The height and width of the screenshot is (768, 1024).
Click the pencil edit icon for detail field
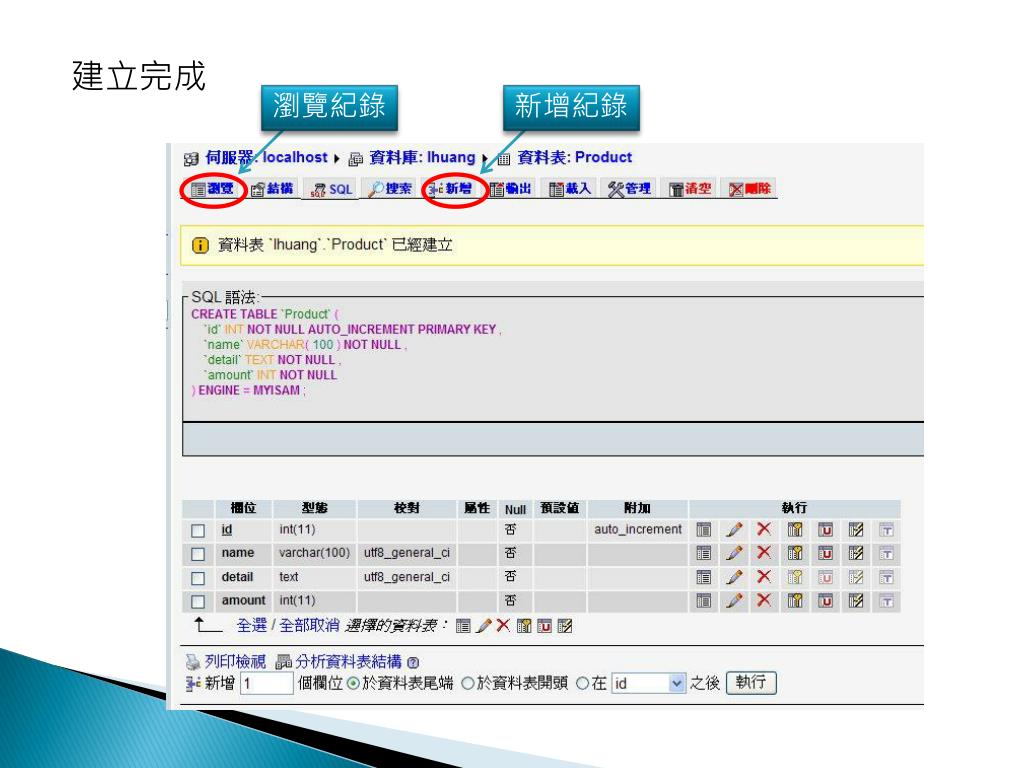click(x=734, y=577)
